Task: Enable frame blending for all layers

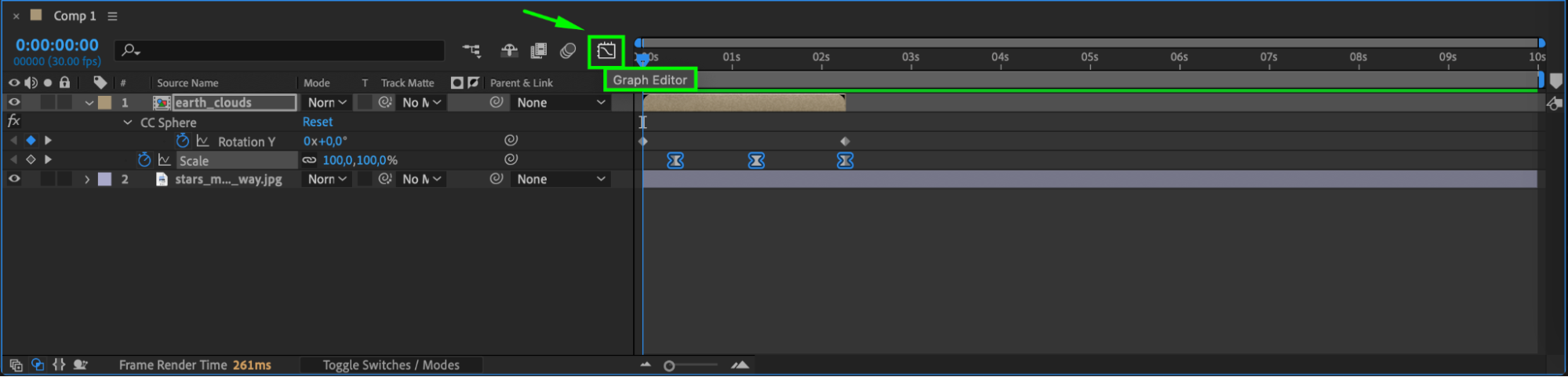Action: (538, 51)
